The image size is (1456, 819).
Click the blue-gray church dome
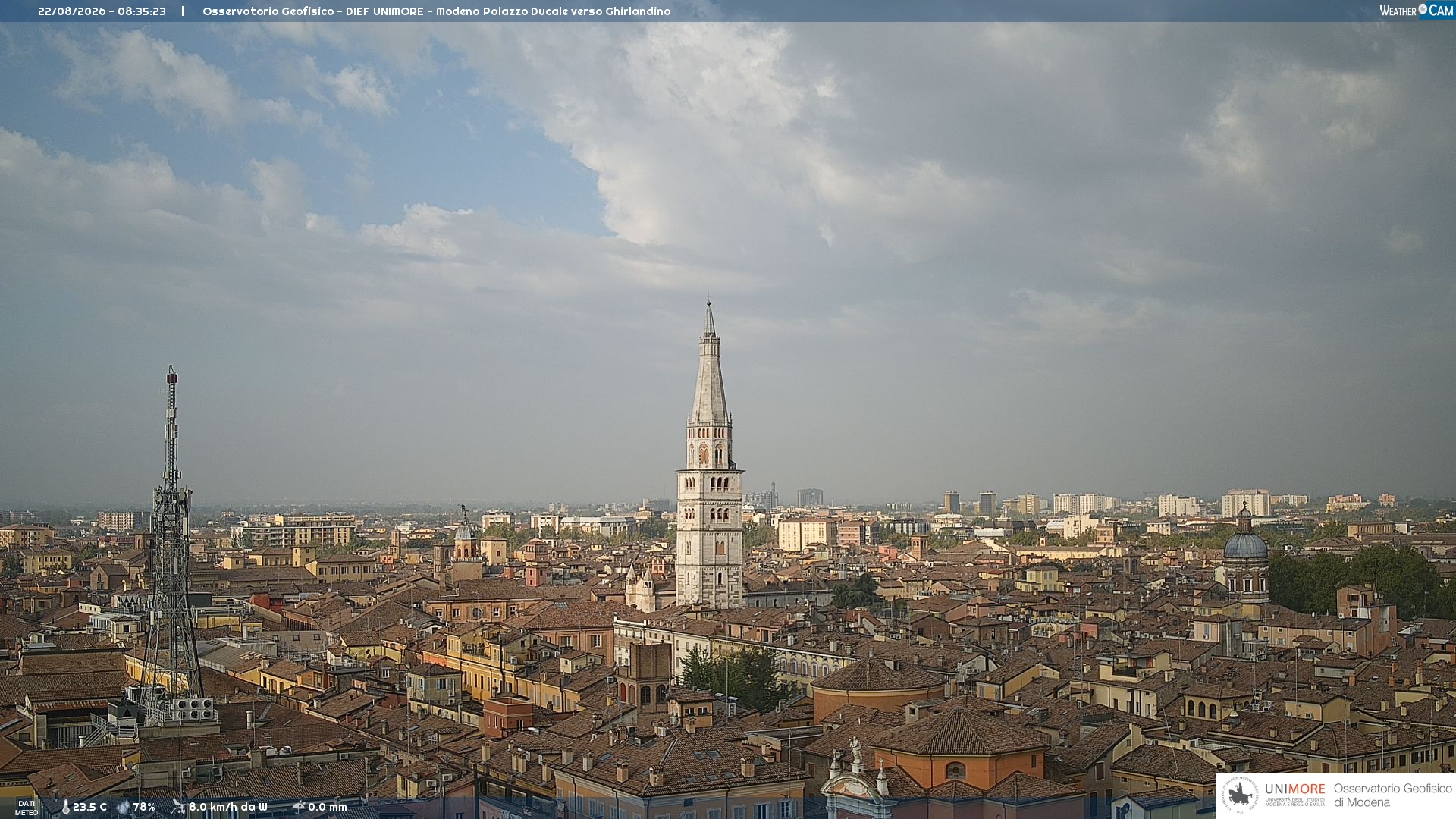[x=1245, y=544]
